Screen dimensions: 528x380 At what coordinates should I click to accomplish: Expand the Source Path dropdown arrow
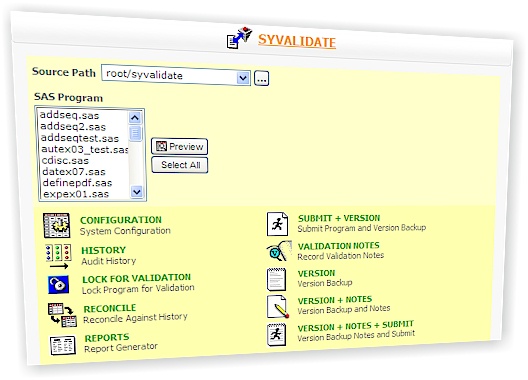tap(243, 78)
